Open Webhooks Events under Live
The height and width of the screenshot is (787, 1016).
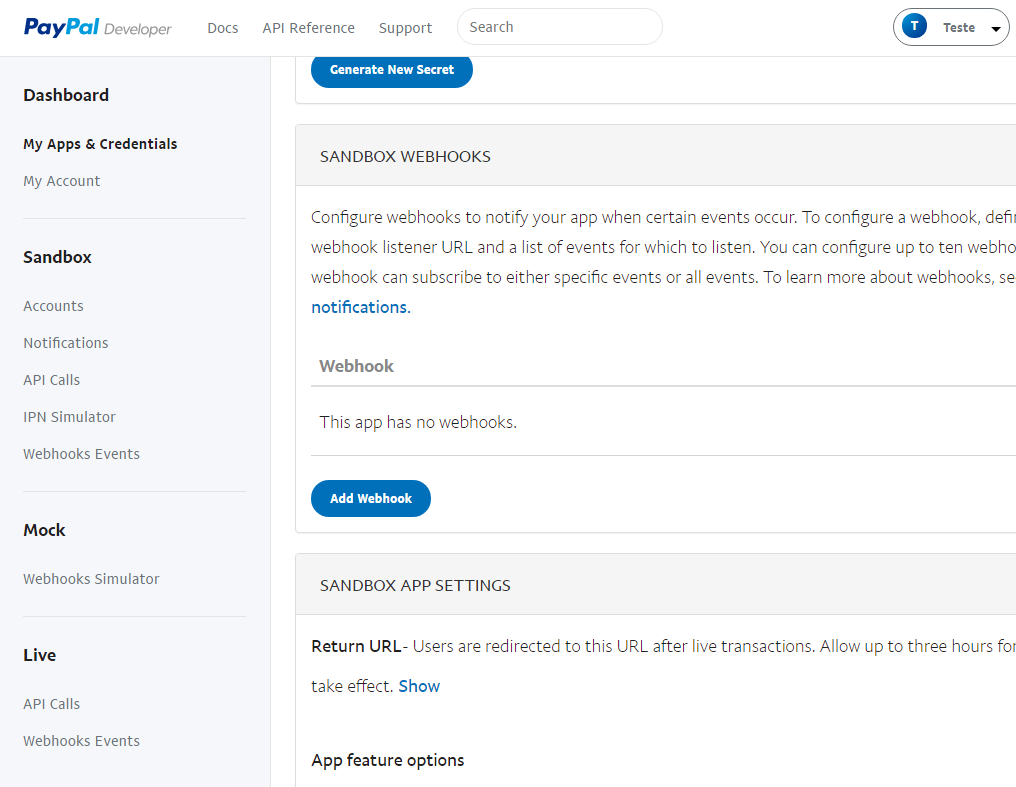(x=82, y=740)
